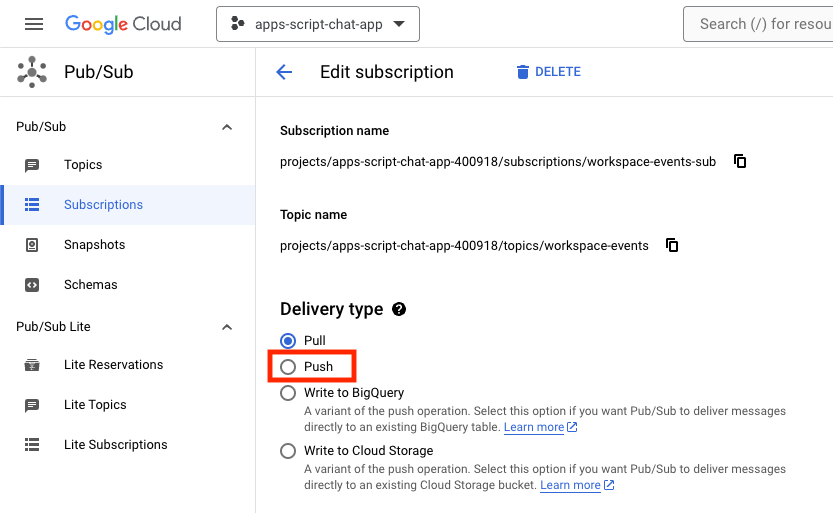Copy the subscription name to clipboard
Screen dimensions: 833x513
point(740,161)
